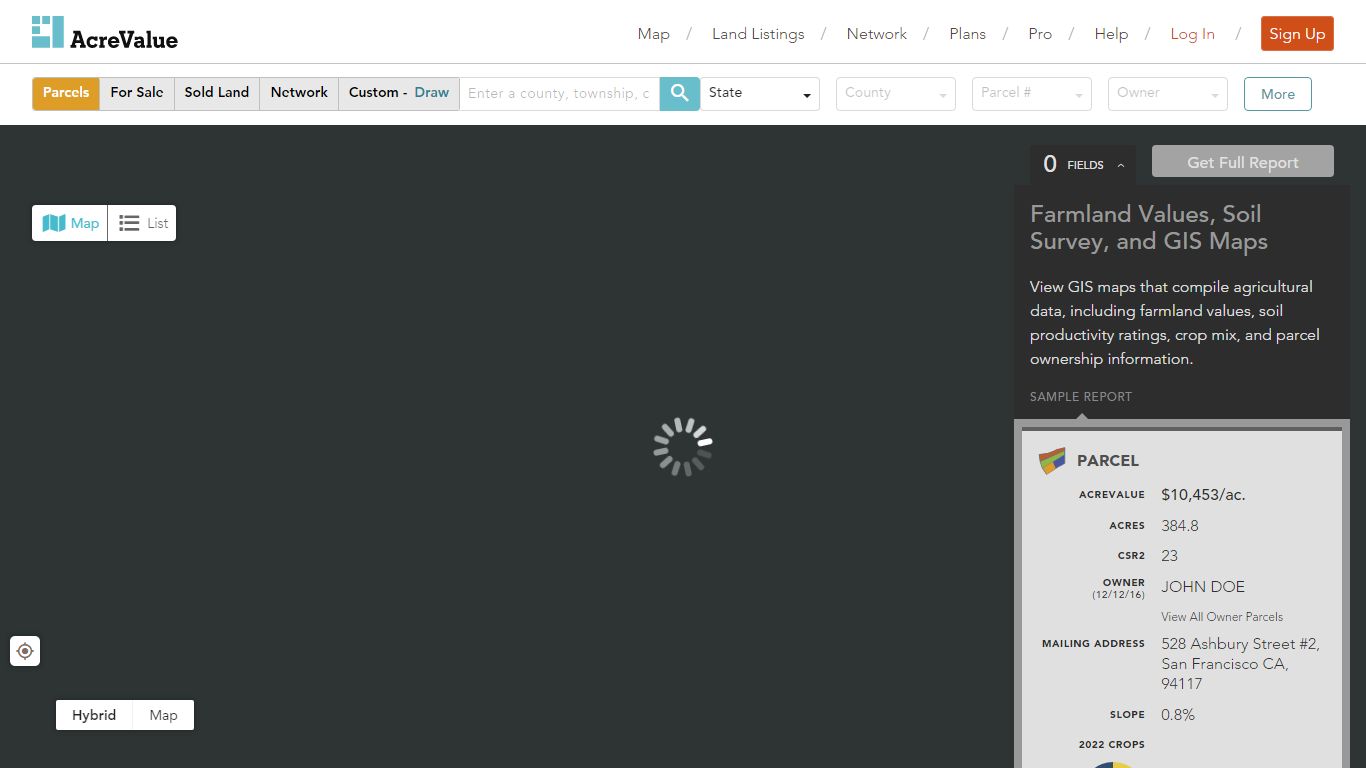The height and width of the screenshot is (768, 1366).
Task: Select plain Map basemap
Action: click(163, 715)
